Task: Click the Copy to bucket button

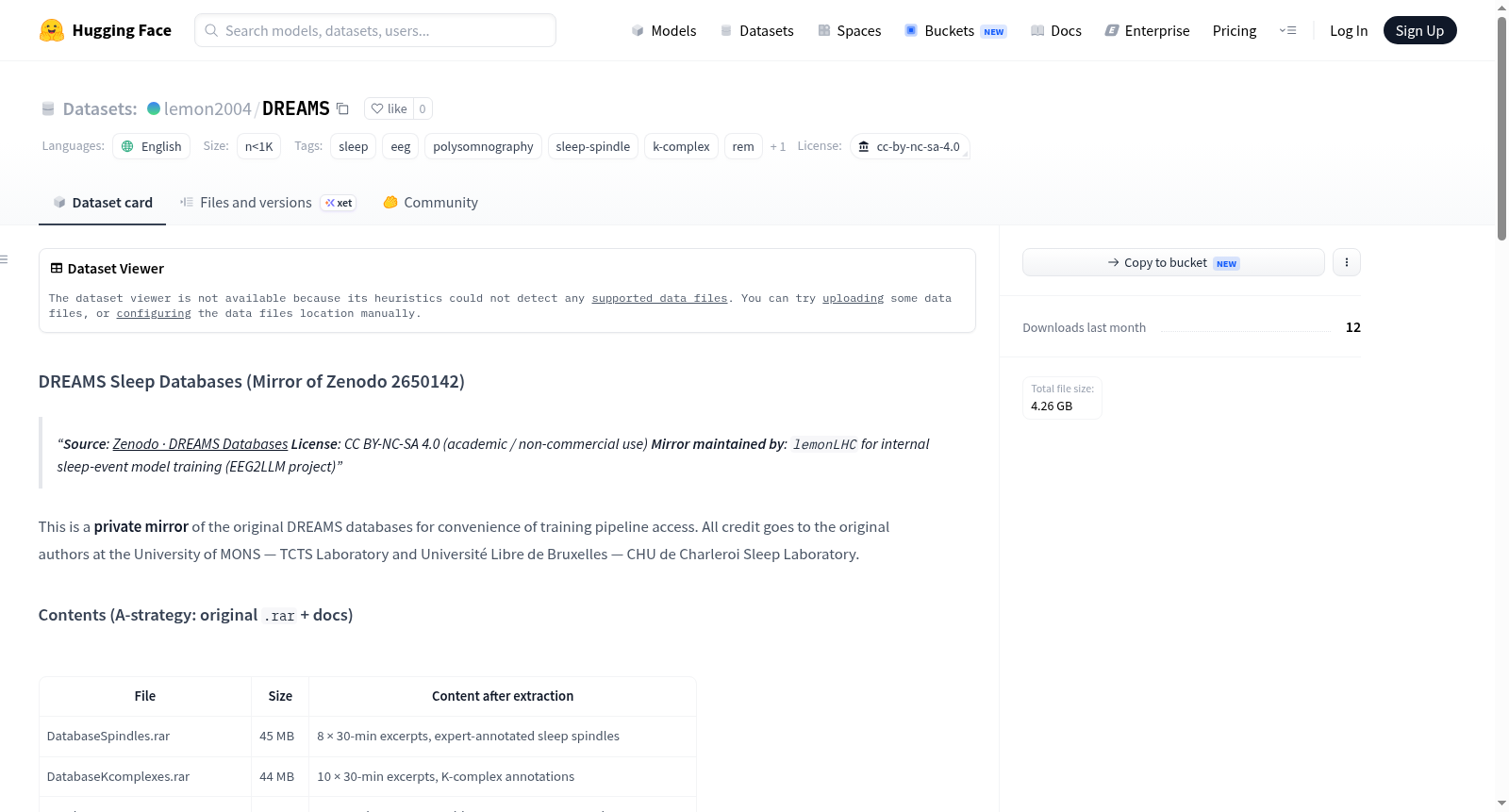Action: 1173,262
